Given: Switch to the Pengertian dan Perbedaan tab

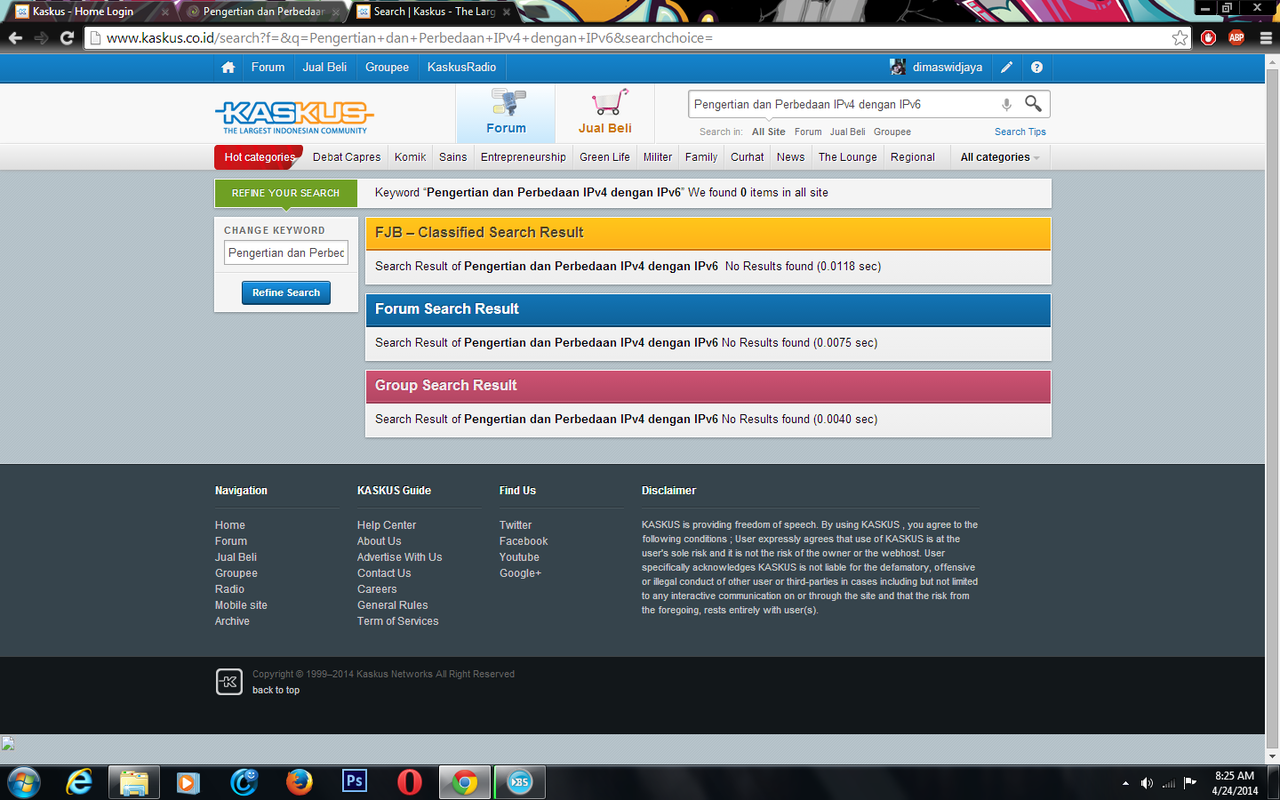Looking at the screenshot, I should (x=263, y=12).
